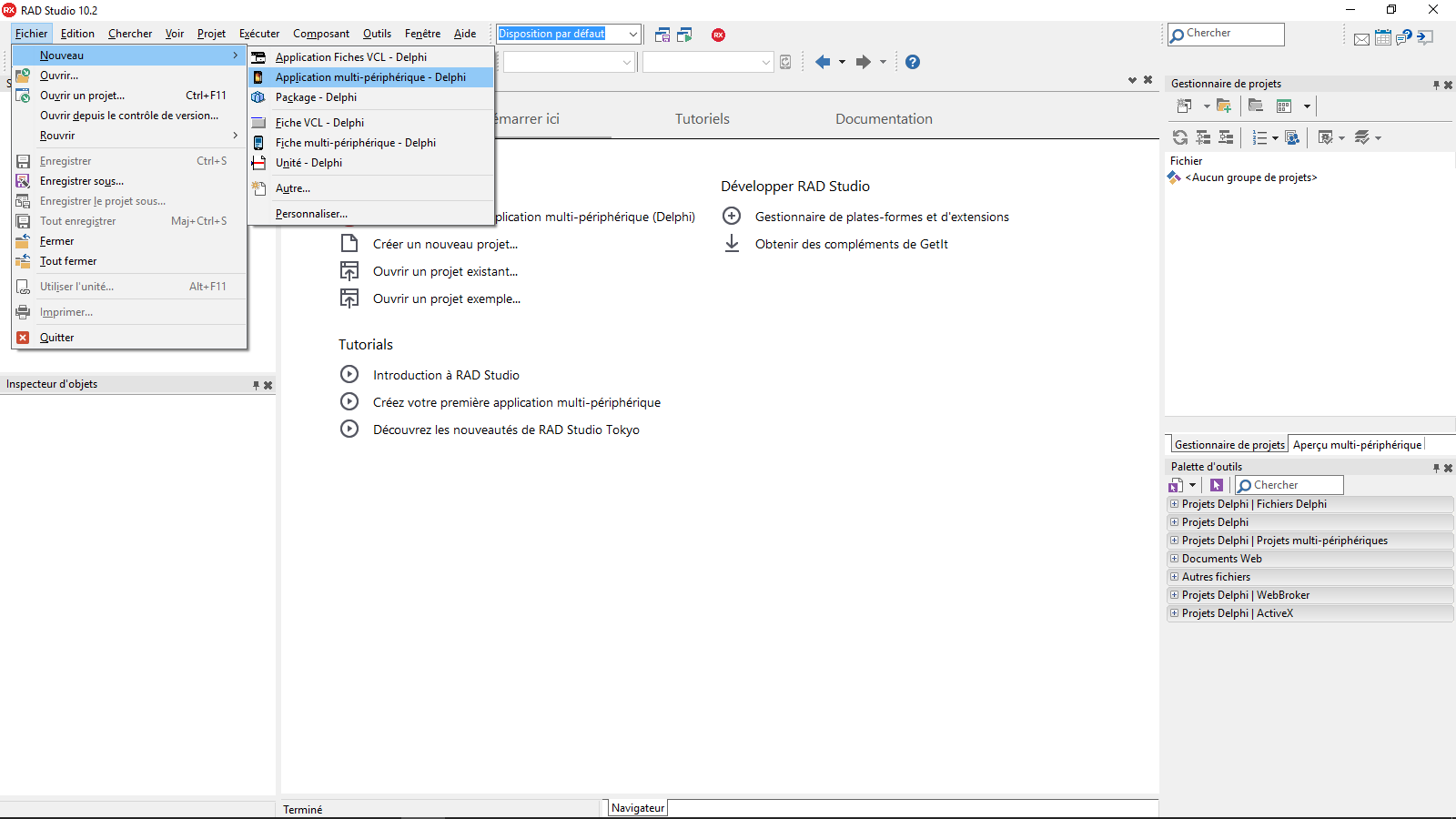1456x819 pixels.
Task: Select Application multi-périphérique - Delphi menu entry
Action: pyautogui.click(x=371, y=77)
